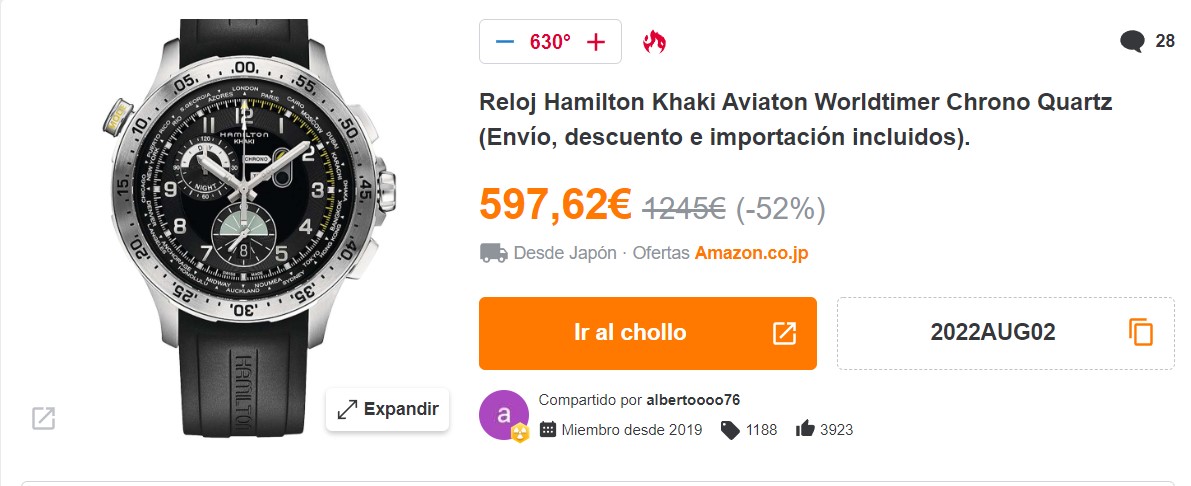Open image source via bottom-left link icon
The width and height of the screenshot is (1191, 486).
click(x=43, y=418)
